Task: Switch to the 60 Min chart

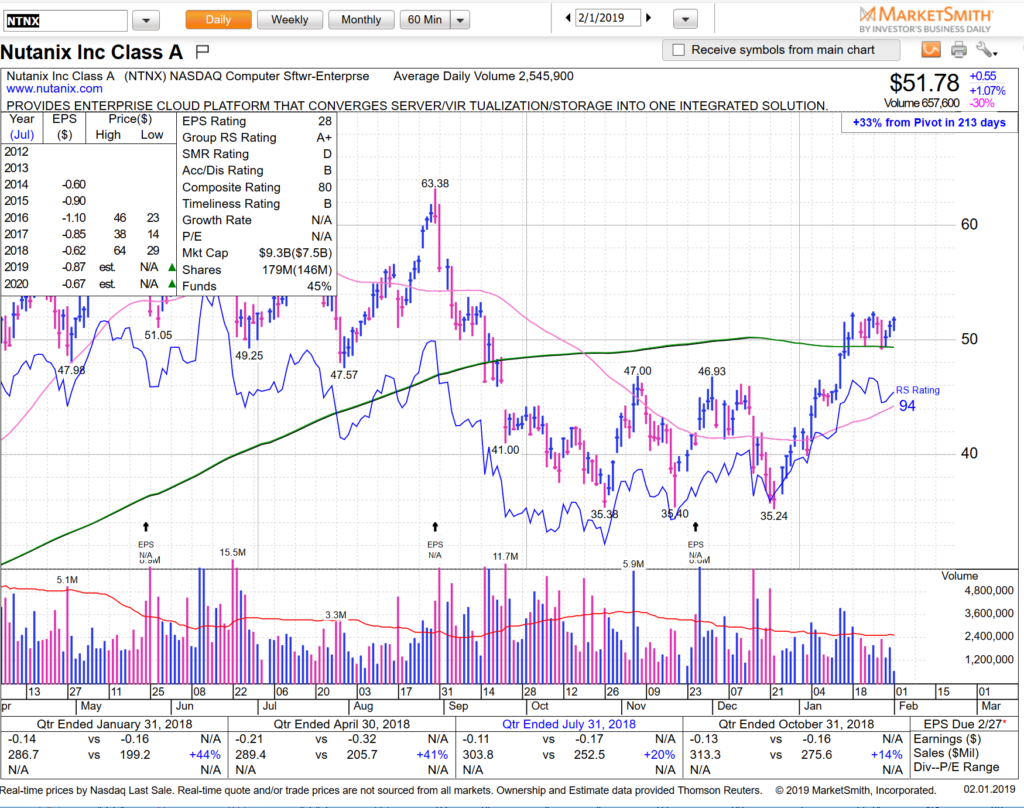Action: point(424,20)
